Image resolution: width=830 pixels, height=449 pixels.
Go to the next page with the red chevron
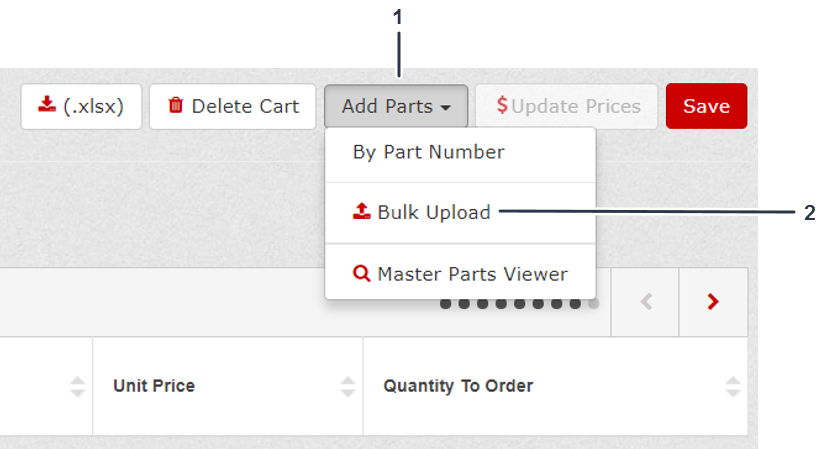[x=713, y=301]
